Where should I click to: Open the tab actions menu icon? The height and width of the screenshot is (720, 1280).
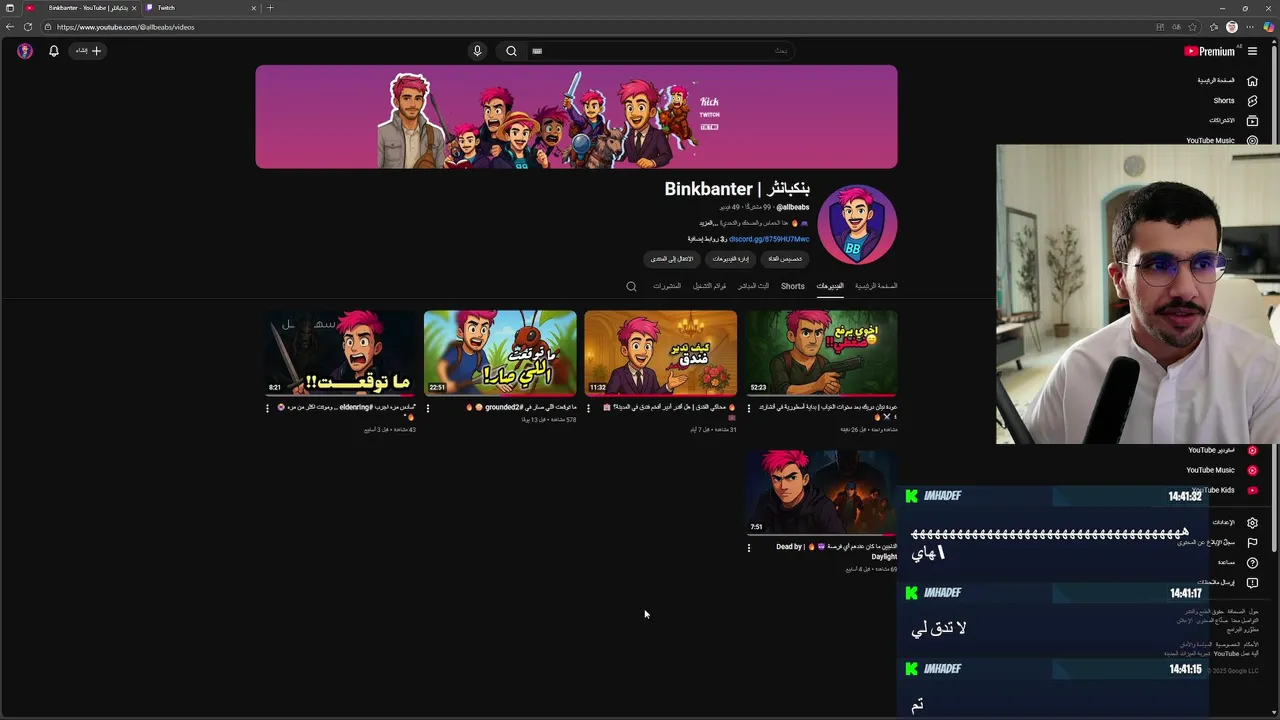pos(10,8)
